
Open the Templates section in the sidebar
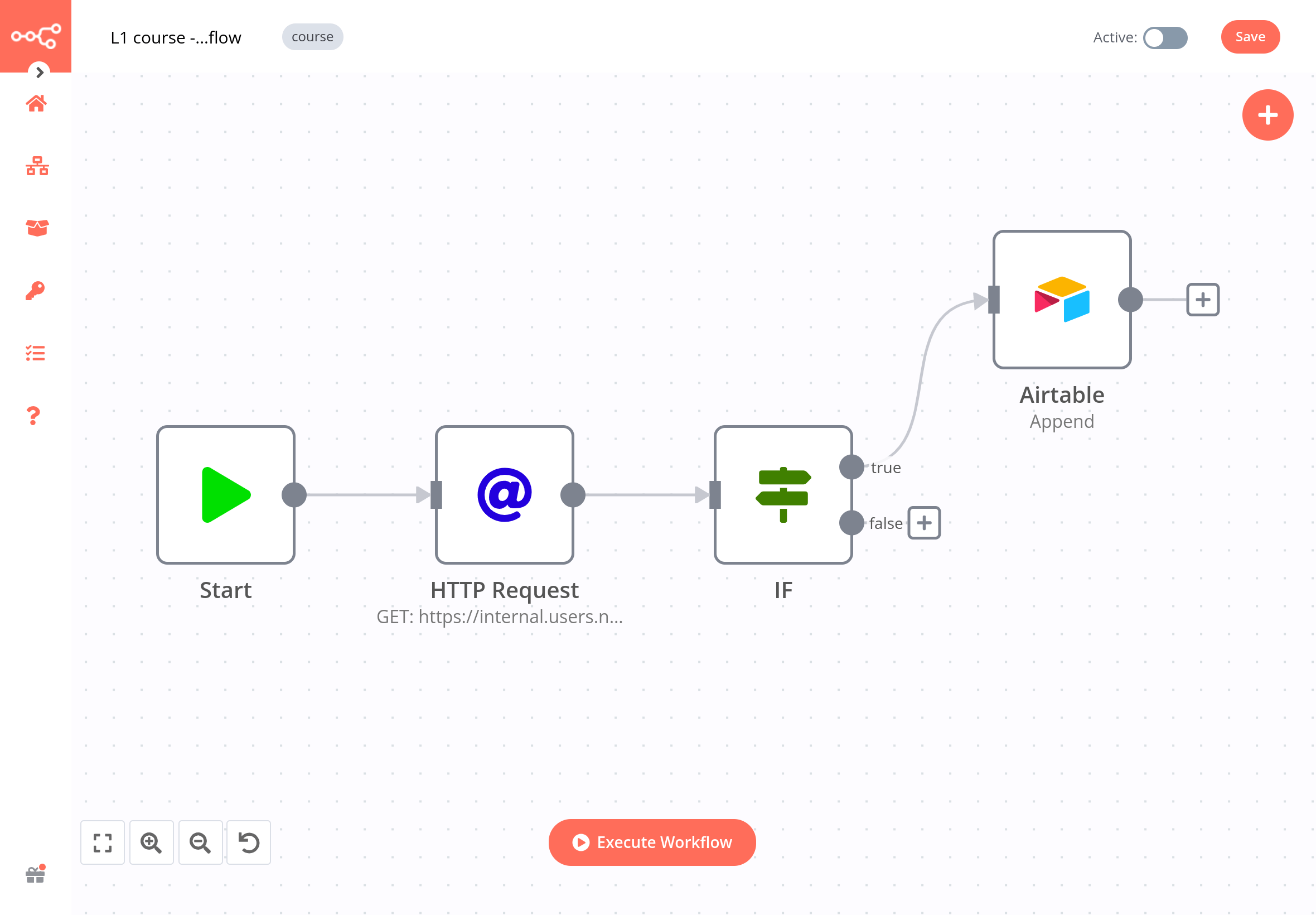(x=36, y=228)
